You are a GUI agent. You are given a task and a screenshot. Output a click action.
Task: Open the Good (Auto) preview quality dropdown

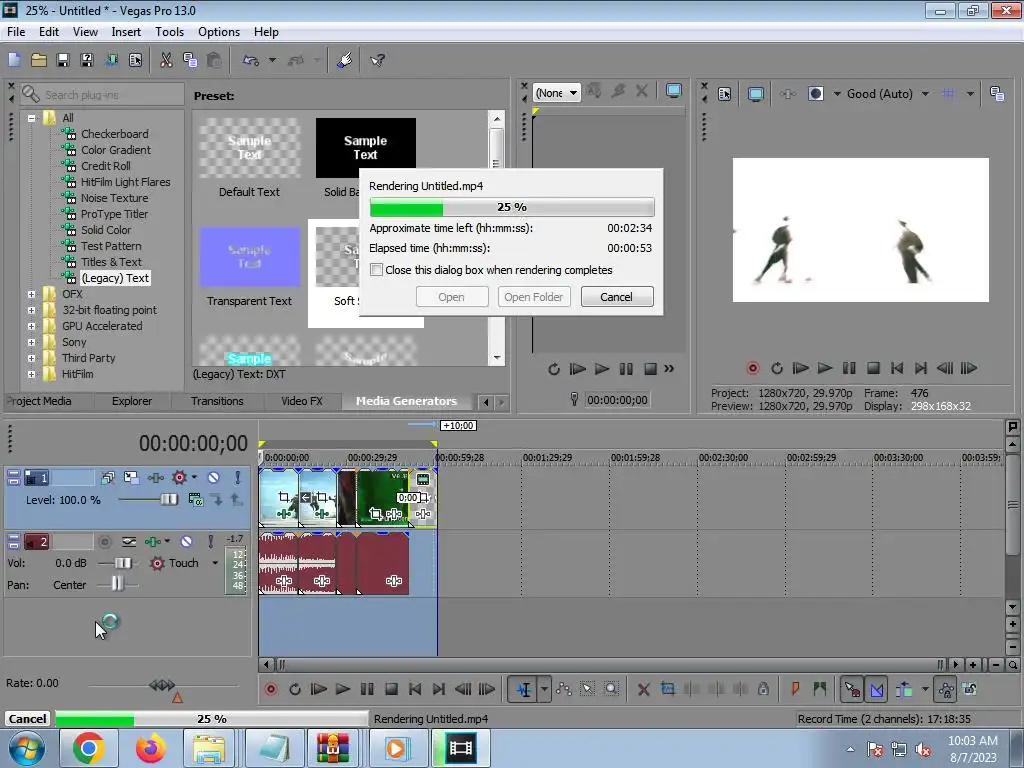pyautogui.click(x=925, y=93)
